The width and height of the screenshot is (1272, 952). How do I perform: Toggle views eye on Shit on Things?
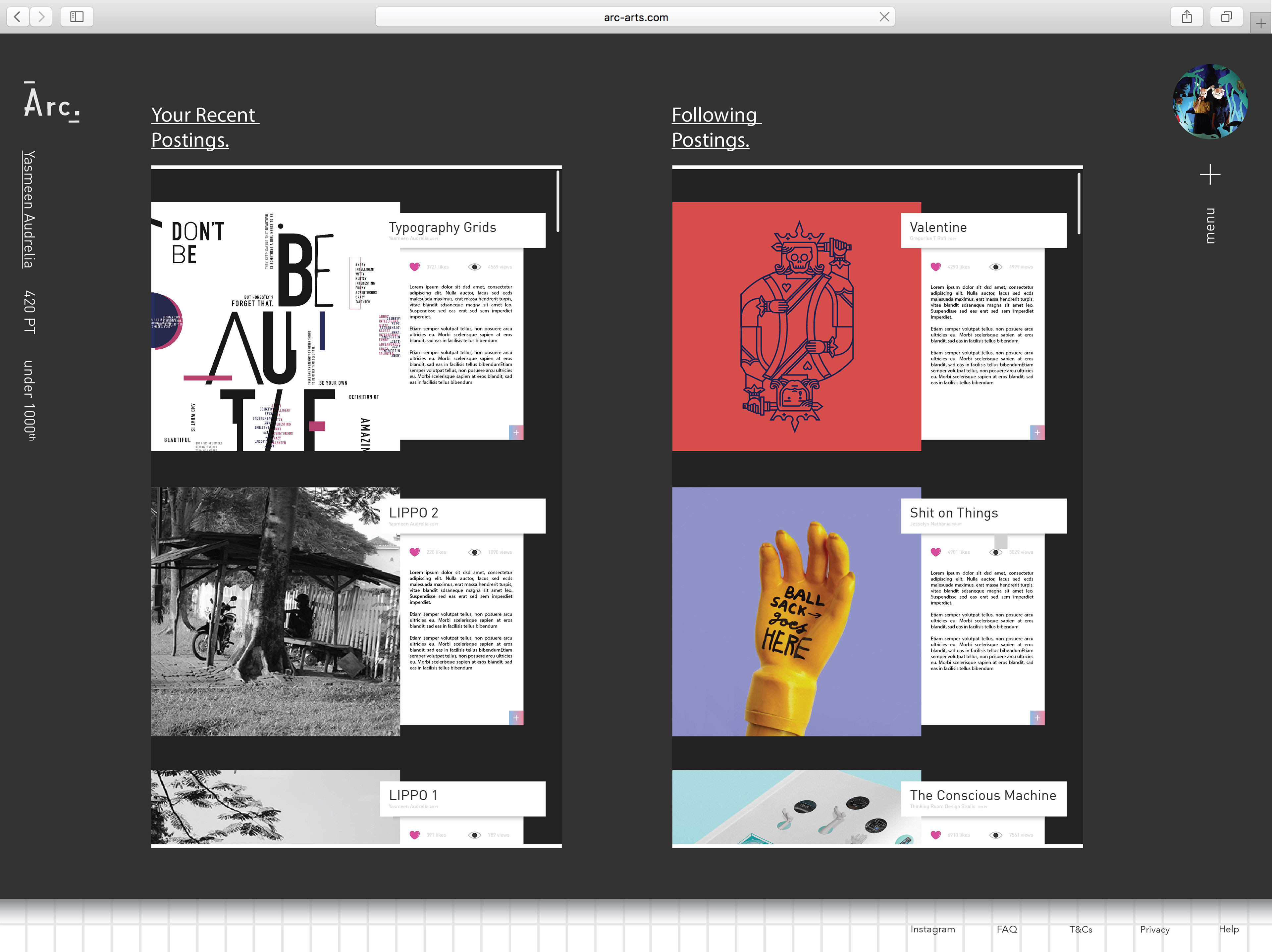[996, 552]
